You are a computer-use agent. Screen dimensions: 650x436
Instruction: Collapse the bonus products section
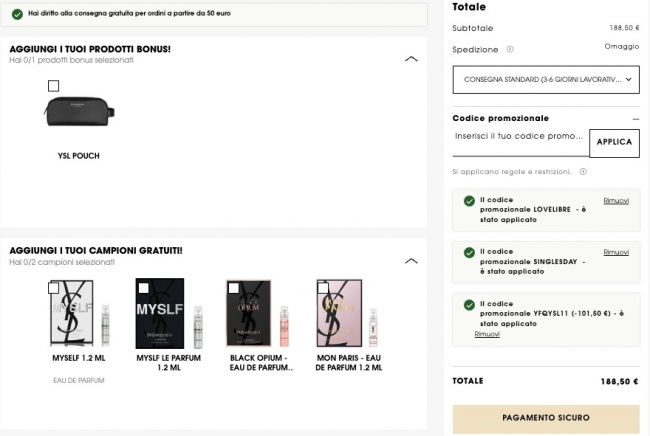pos(411,59)
